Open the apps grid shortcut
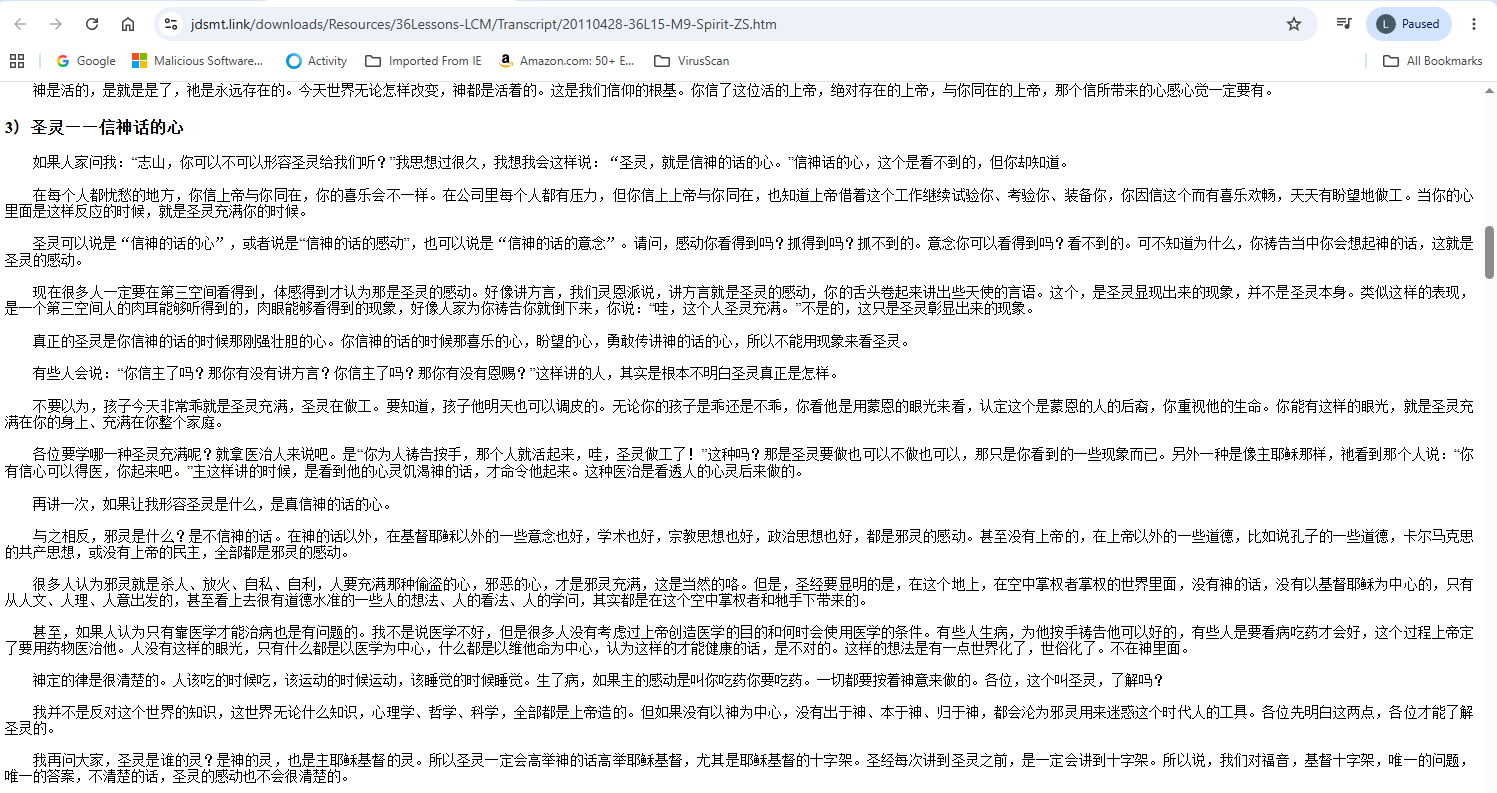The width and height of the screenshot is (1497, 793). pos(16,61)
